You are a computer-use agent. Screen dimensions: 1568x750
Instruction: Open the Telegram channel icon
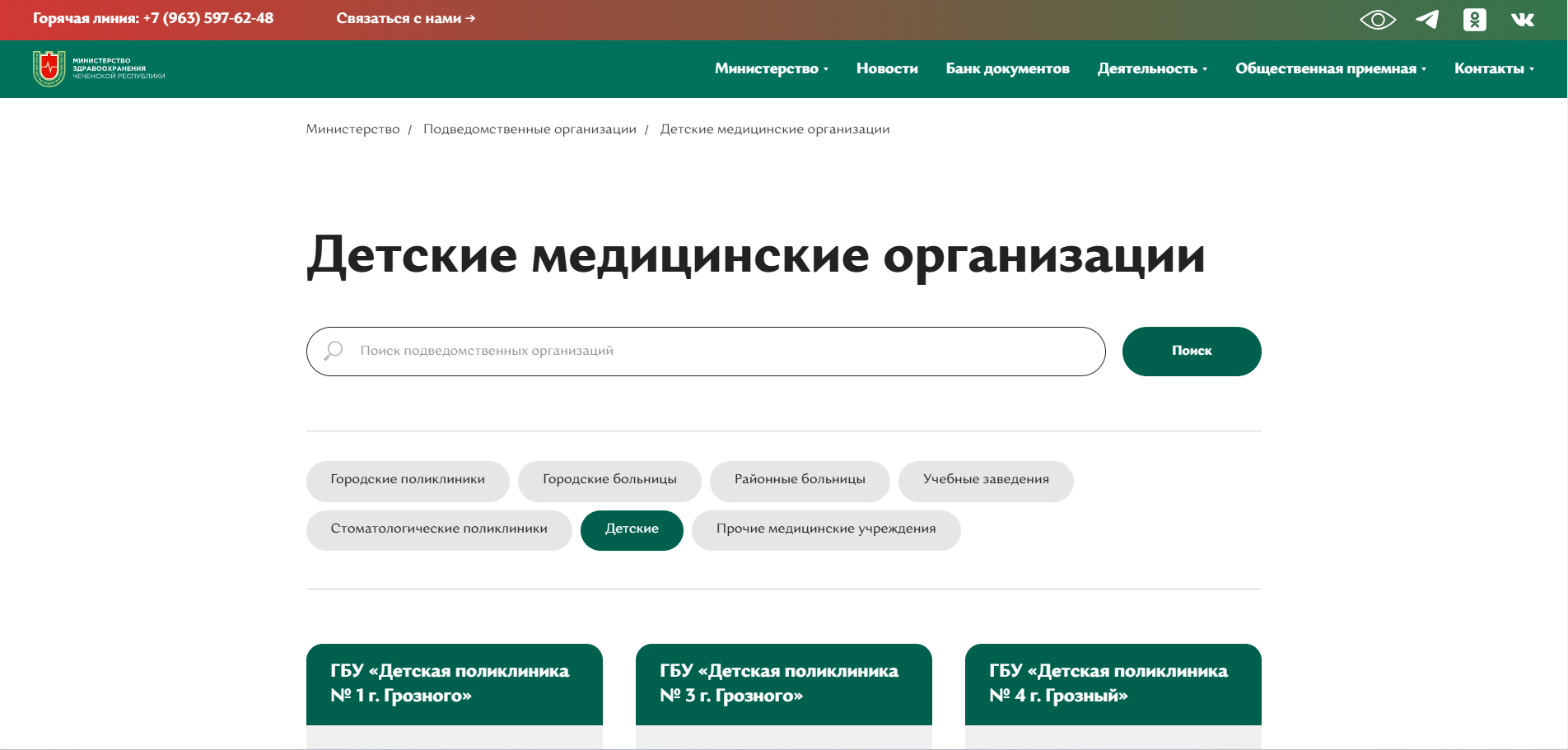point(1427,20)
